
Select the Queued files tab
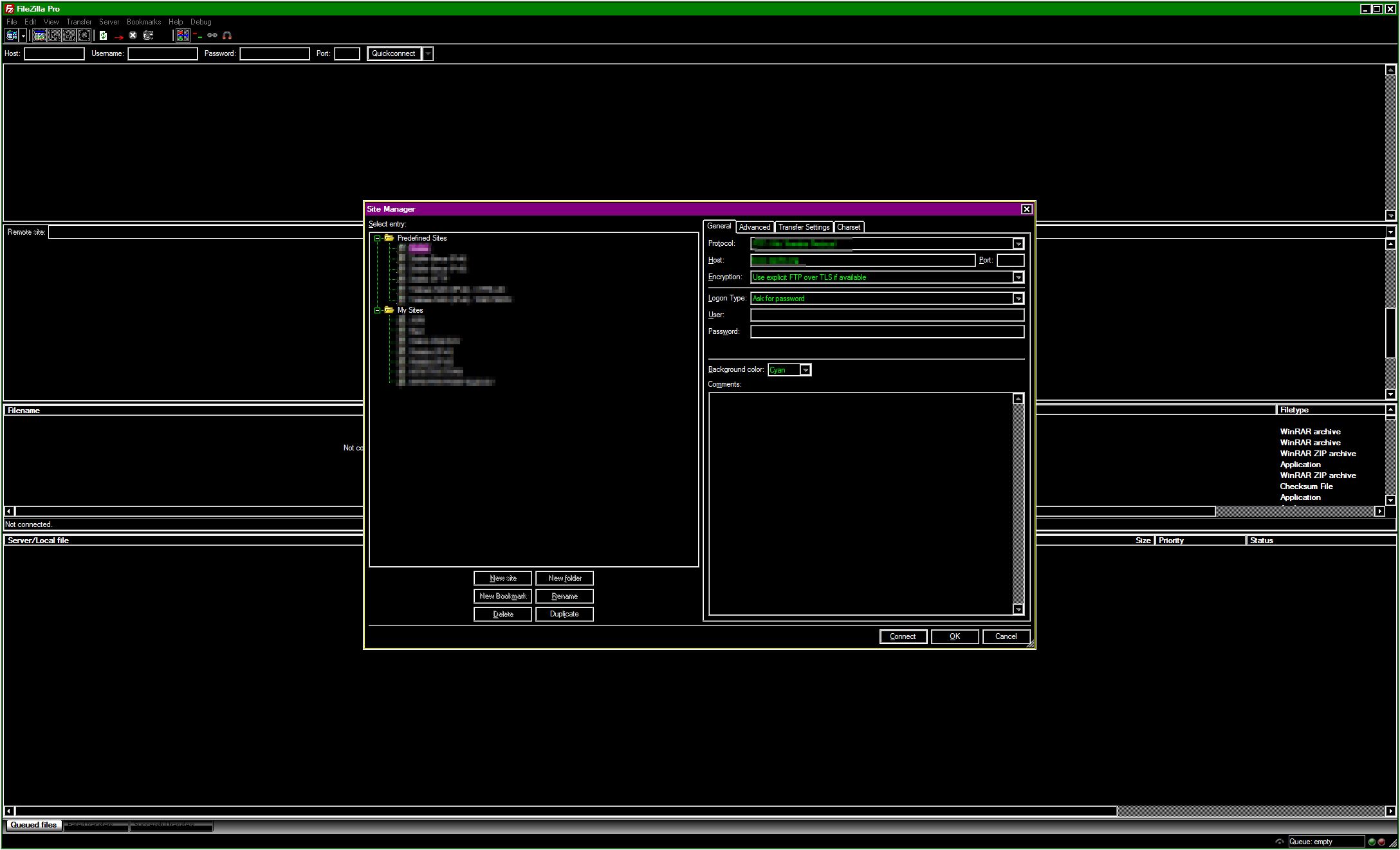pyautogui.click(x=33, y=825)
